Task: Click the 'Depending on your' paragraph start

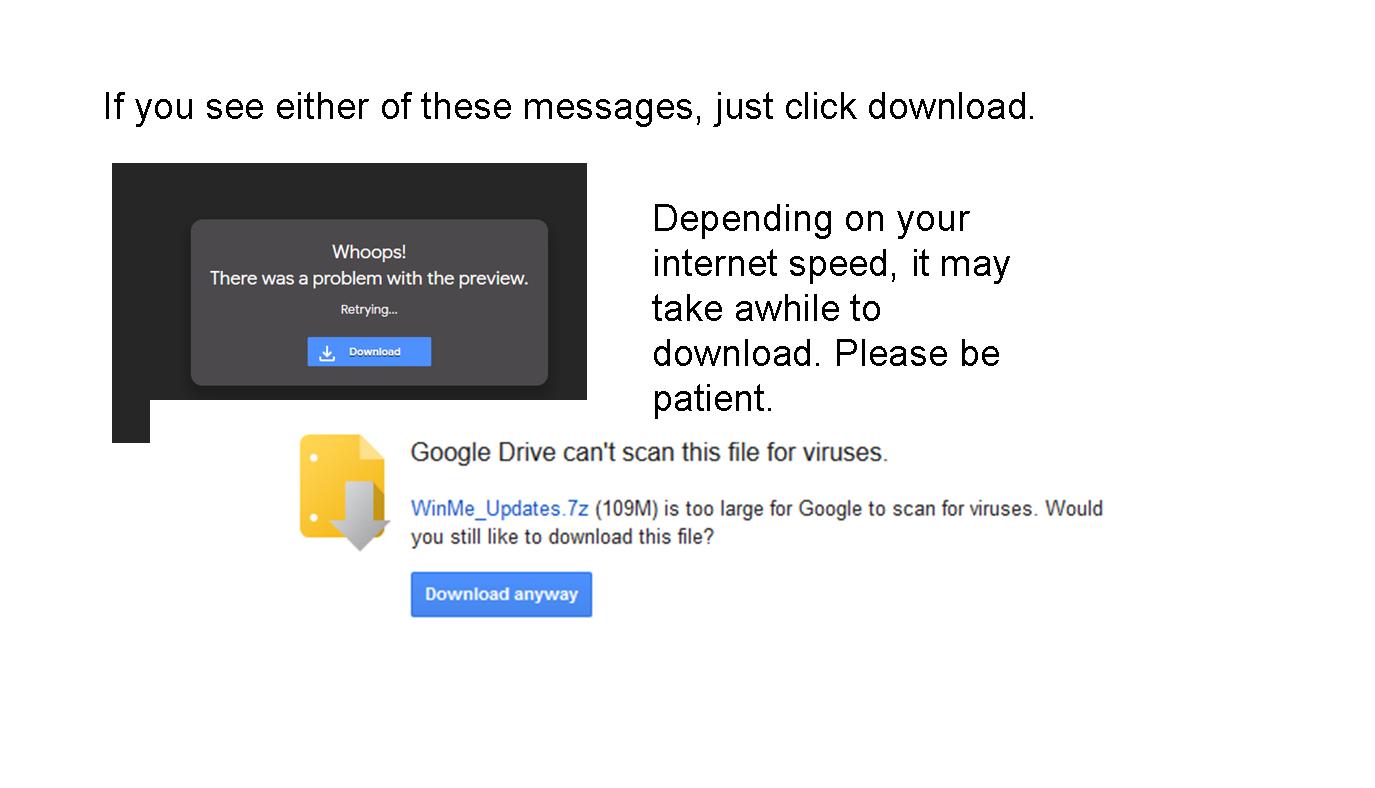Action: coord(811,218)
